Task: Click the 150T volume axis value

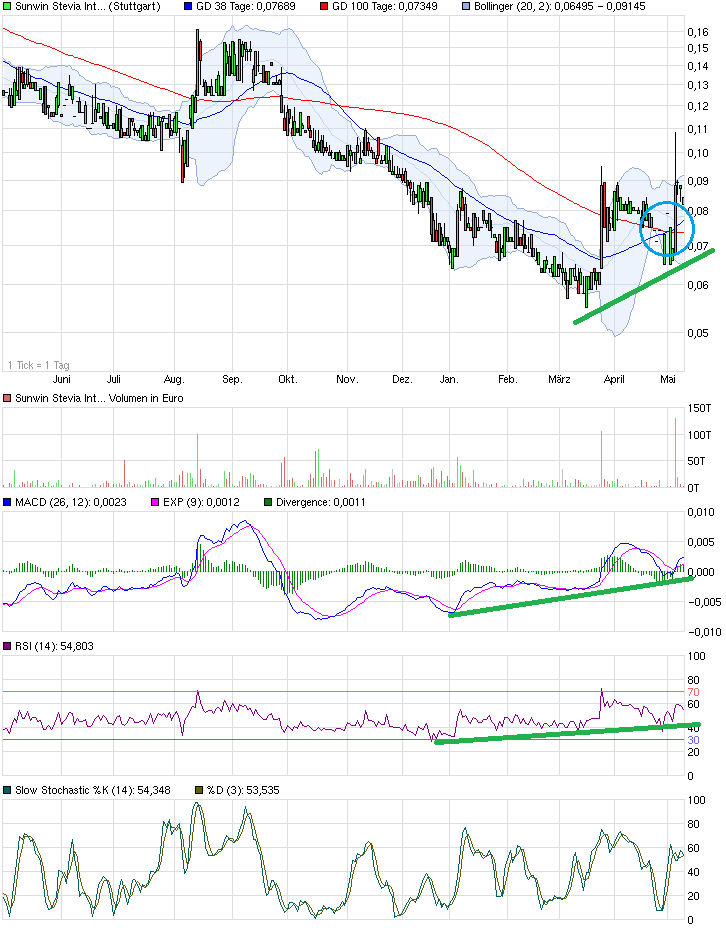Action: coord(699,408)
